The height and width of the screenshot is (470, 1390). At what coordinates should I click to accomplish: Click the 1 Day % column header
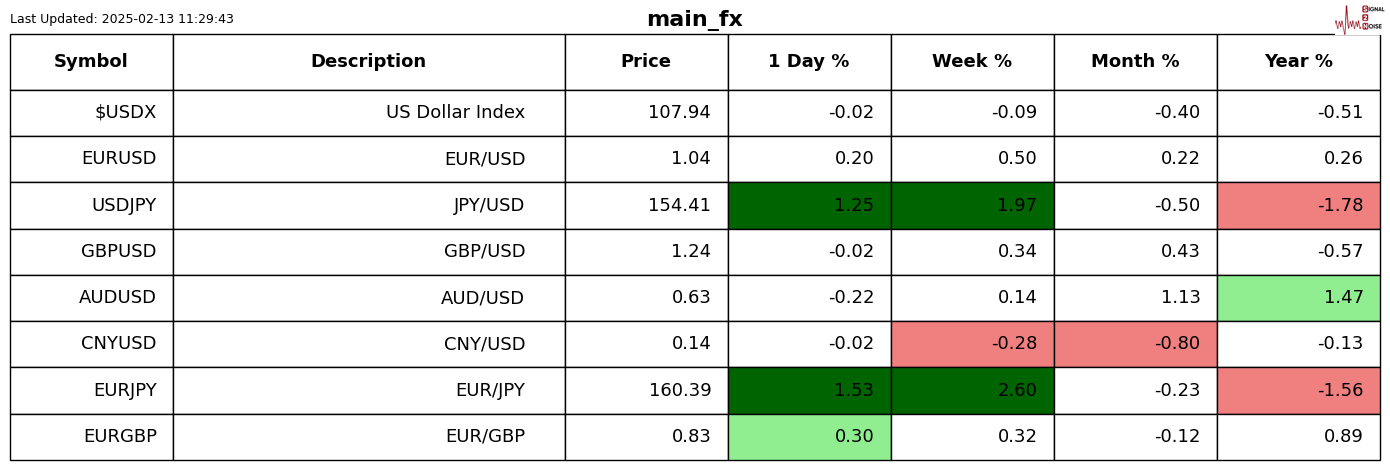pyautogui.click(x=809, y=62)
